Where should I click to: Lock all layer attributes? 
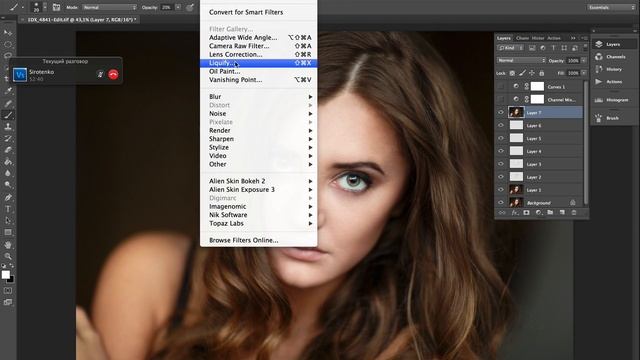pos(542,73)
